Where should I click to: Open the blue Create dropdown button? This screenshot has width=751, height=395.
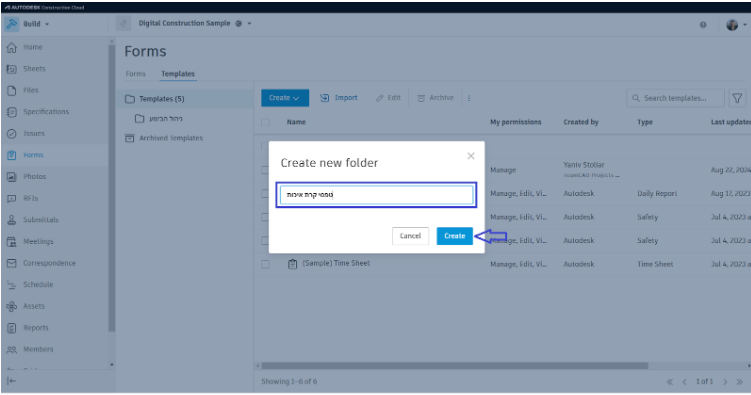pyautogui.click(x=285, y=98)
